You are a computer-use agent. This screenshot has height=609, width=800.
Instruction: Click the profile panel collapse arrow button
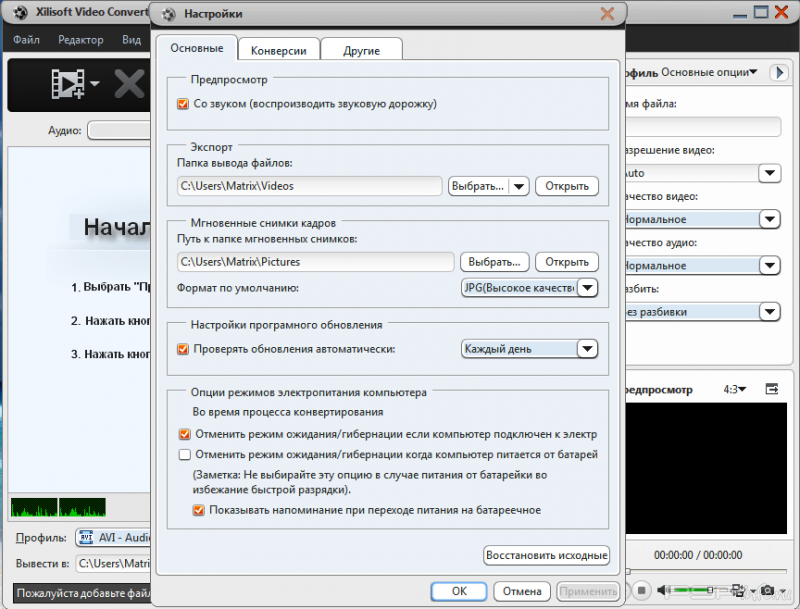pyautogui.click(x=778, y=73)
